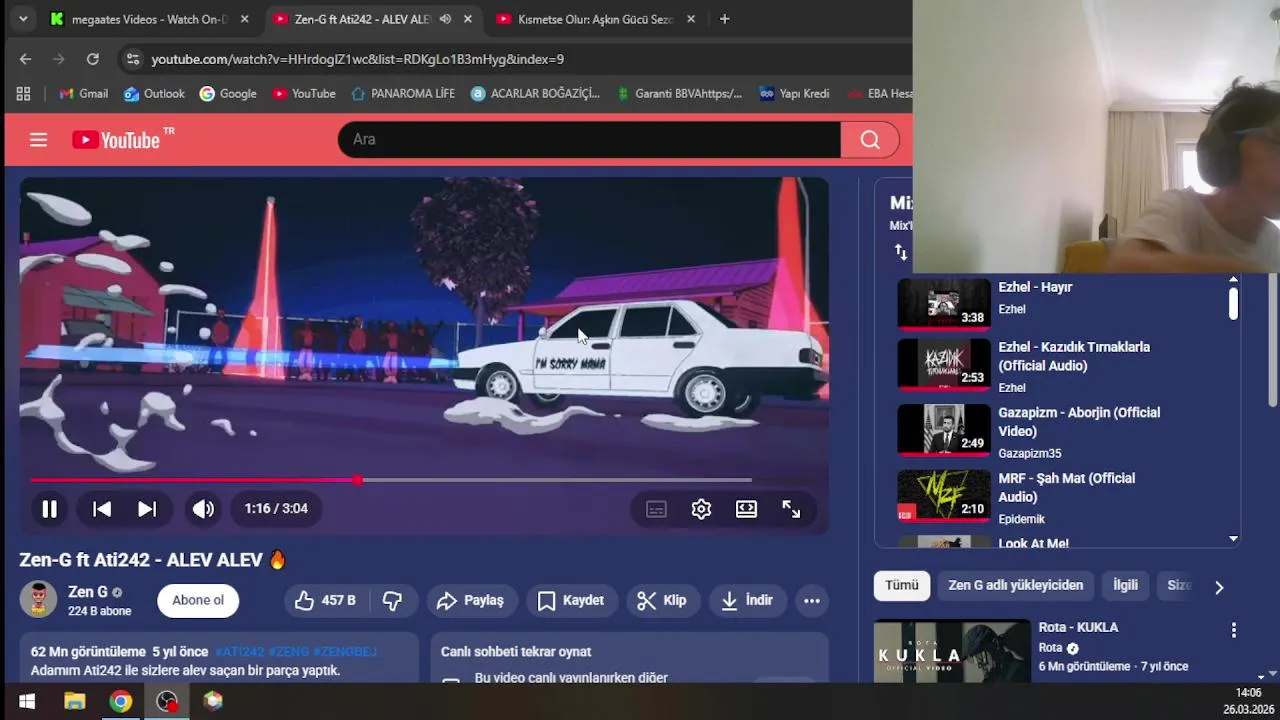
Task: Focus the Ara search field
Action: [x=589, y=140]
